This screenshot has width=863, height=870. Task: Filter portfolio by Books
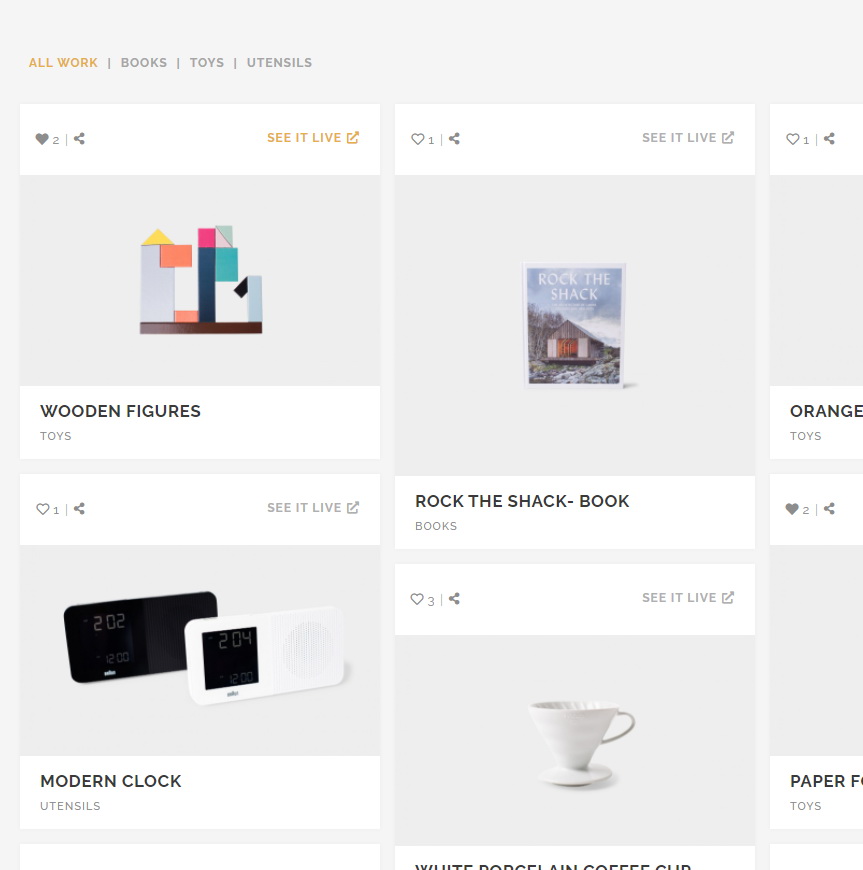pyautogui.click(x=144, y=63)
